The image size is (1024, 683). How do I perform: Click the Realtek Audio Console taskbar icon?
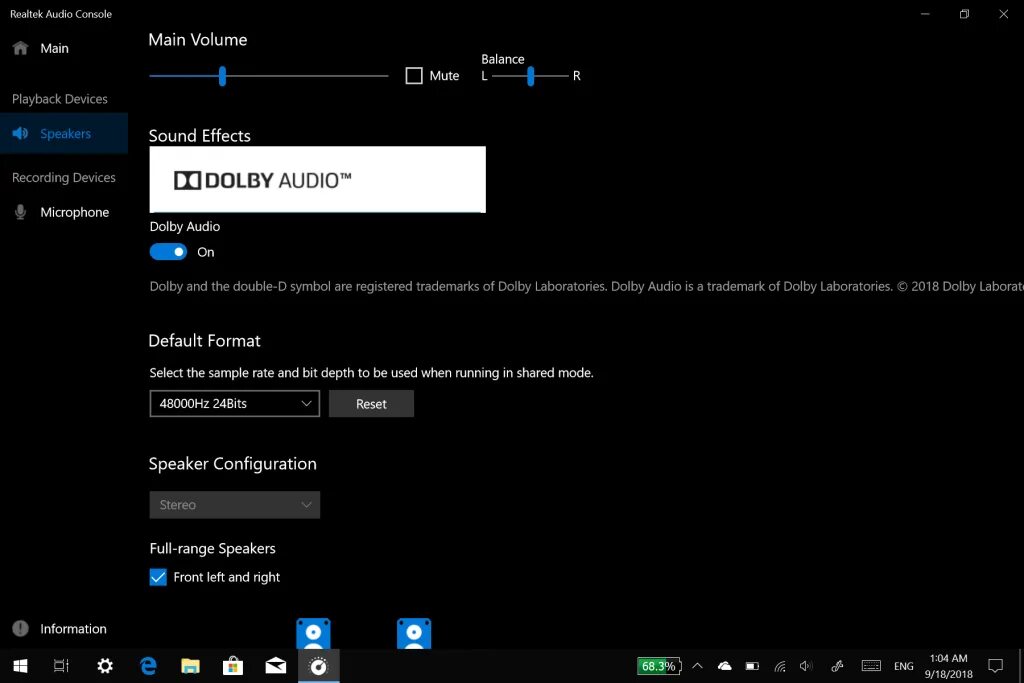[319, 666]
